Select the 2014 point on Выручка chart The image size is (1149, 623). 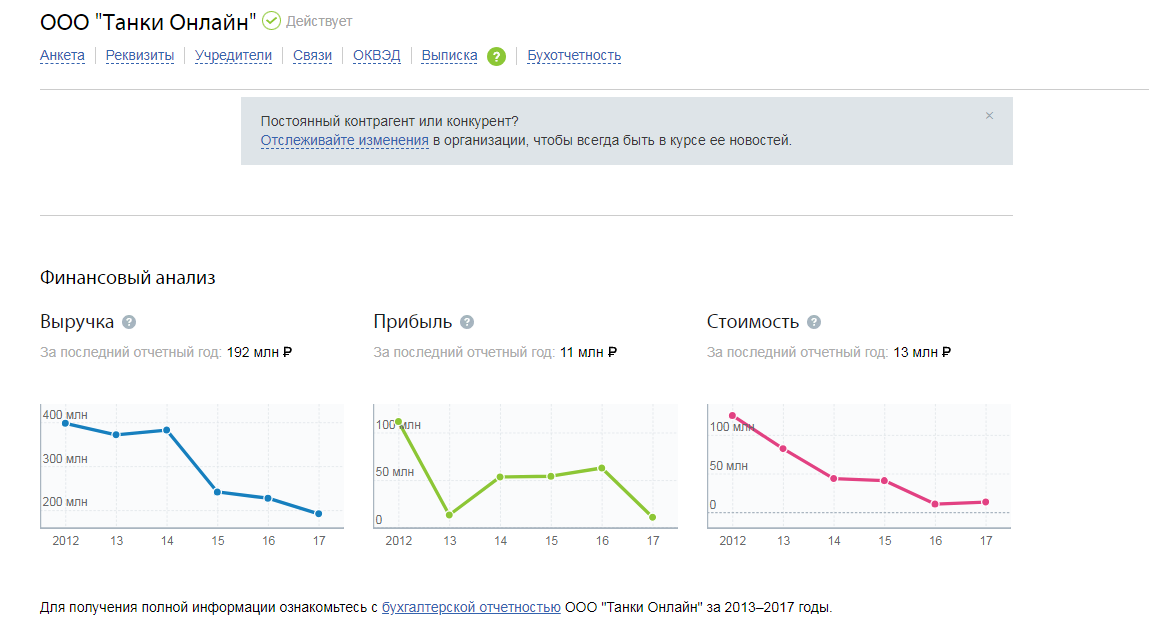[166, 430]
